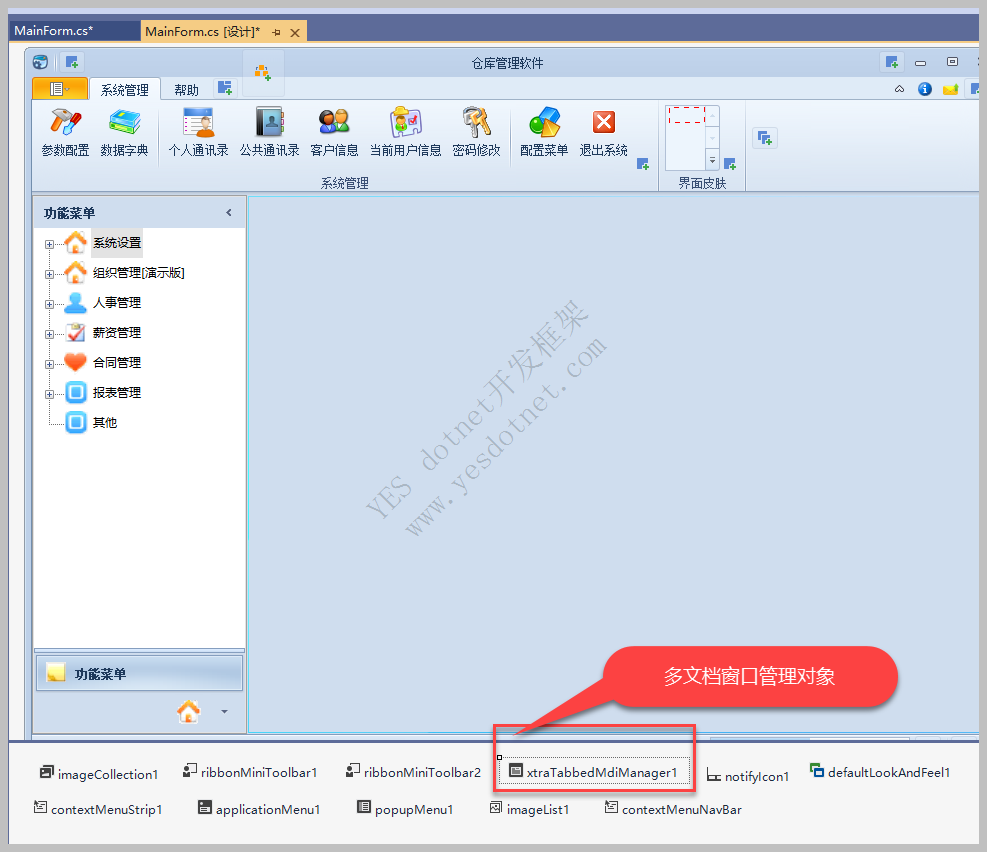Expand 组织管理[演示版] tree node

49,274
